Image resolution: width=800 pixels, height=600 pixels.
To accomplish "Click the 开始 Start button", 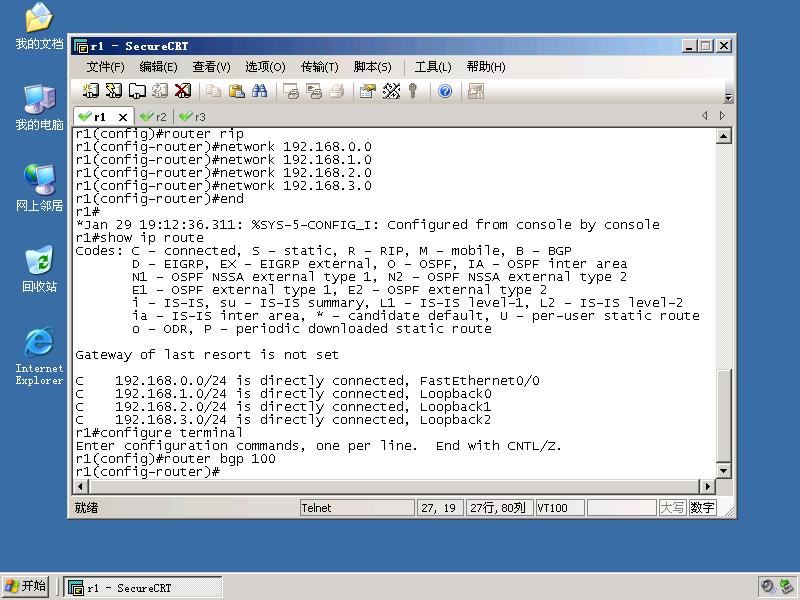I will 26,586.
